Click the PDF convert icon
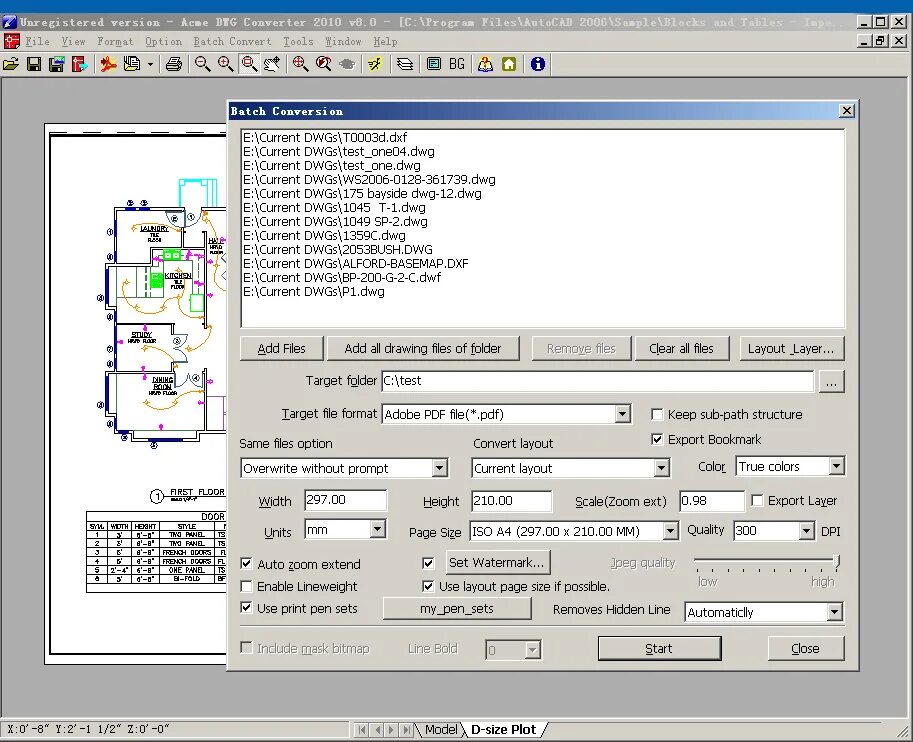Screen dimensions: 913x742 [x=108, y=64]
